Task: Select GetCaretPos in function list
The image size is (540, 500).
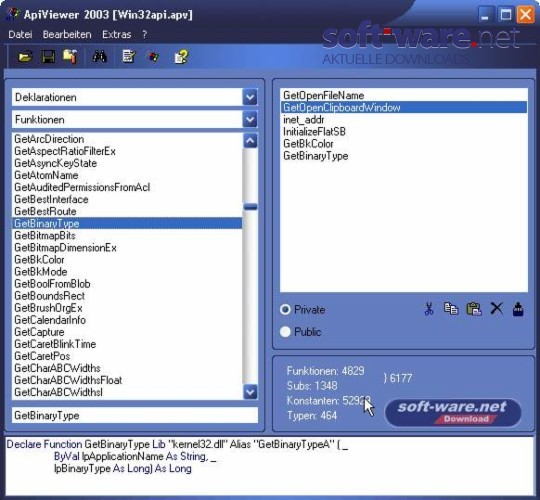Action: pos(127,356)
